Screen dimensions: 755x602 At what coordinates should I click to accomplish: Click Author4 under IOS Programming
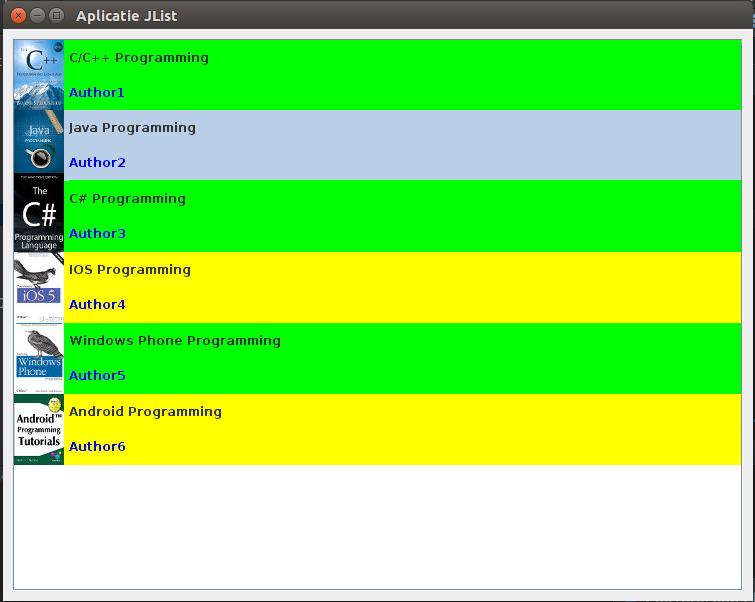[x=97, y=305]
